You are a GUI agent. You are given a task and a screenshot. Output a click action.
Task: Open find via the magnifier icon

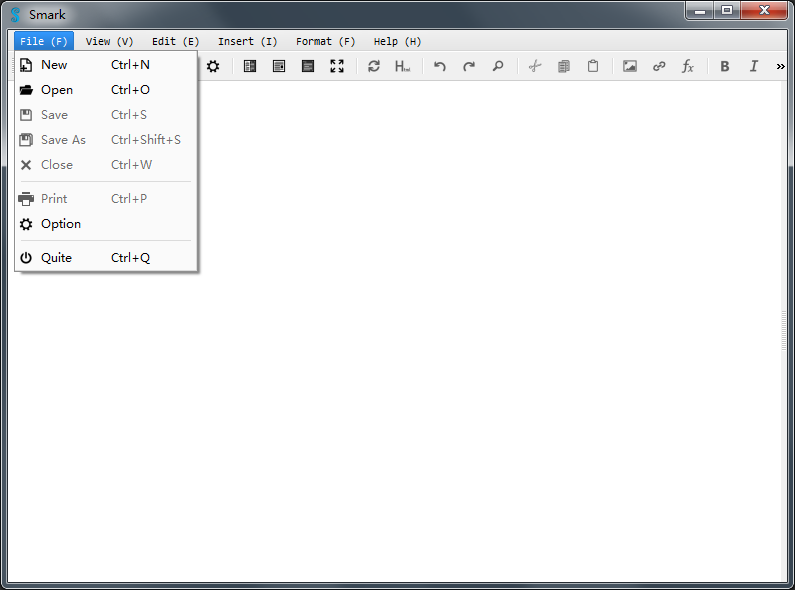pyautogui.click(x=498, y=66)
